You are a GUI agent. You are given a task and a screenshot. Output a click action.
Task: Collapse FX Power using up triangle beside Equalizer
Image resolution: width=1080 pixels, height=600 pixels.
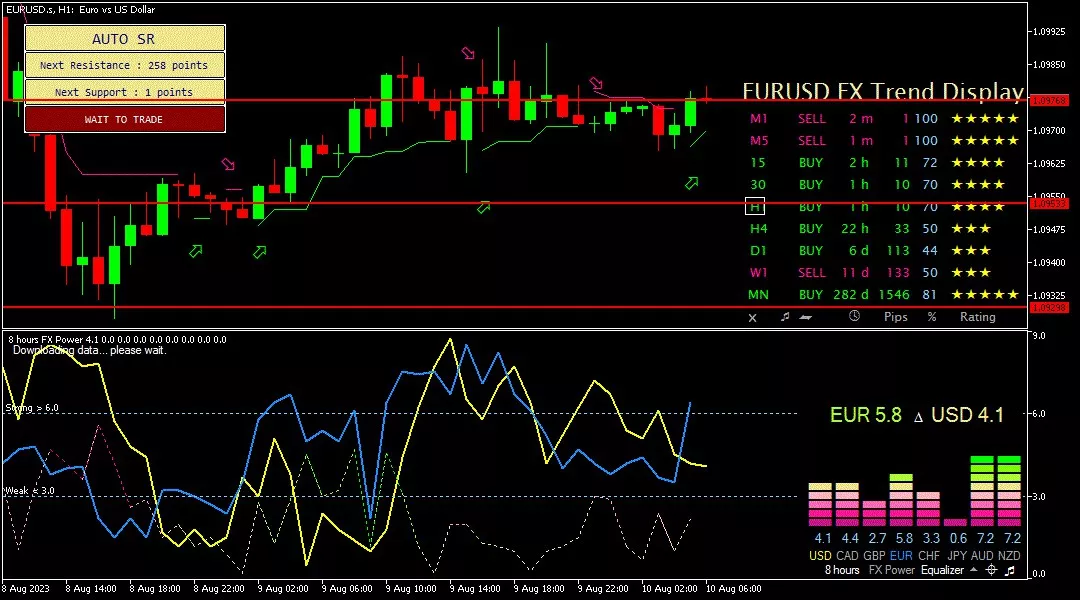tap(973, 570)
